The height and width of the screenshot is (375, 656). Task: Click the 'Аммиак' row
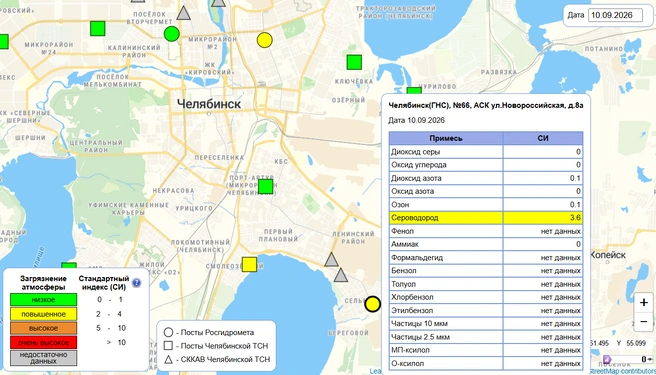pos(486,244)
